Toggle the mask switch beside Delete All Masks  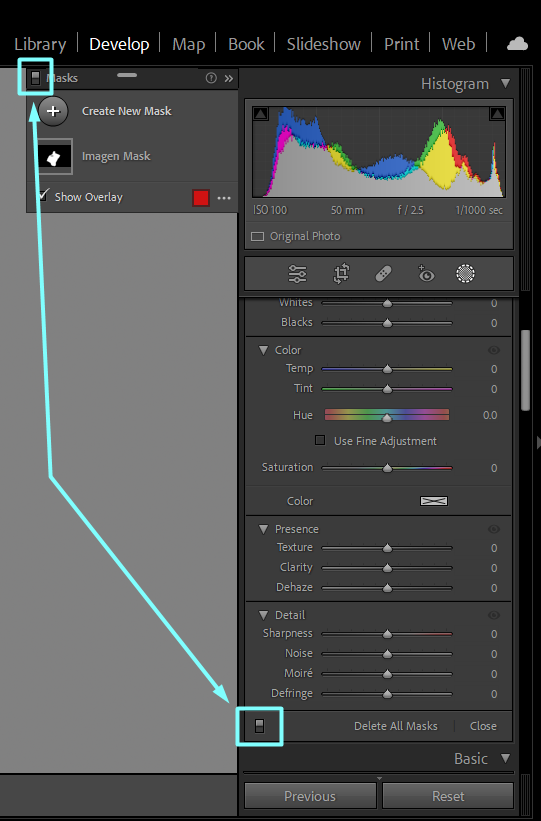click(x=259, y=726)
